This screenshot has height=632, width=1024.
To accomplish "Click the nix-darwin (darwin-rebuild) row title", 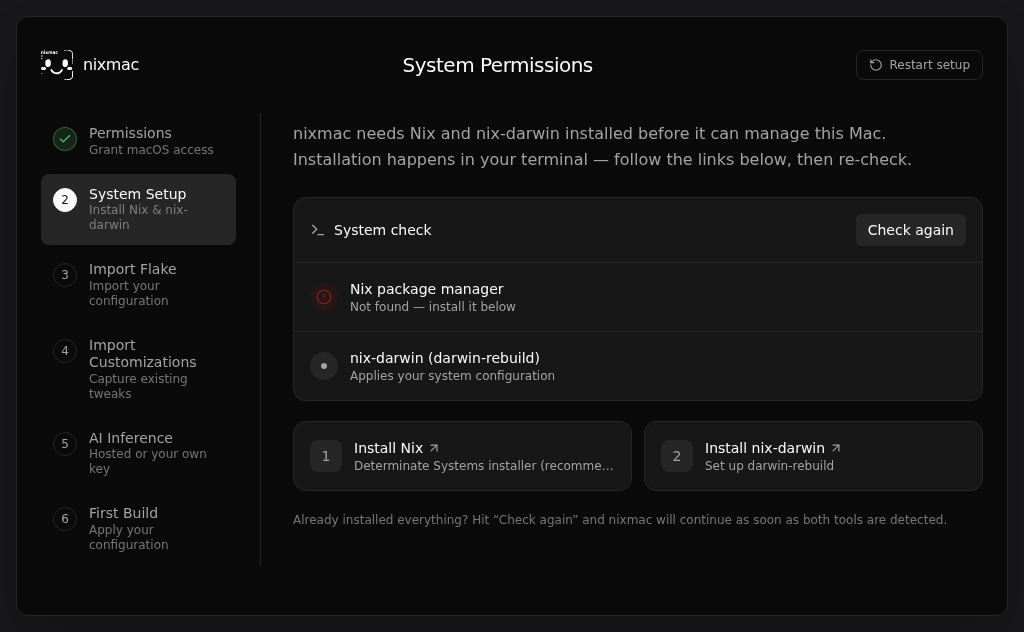I will [x=445, y=358].
